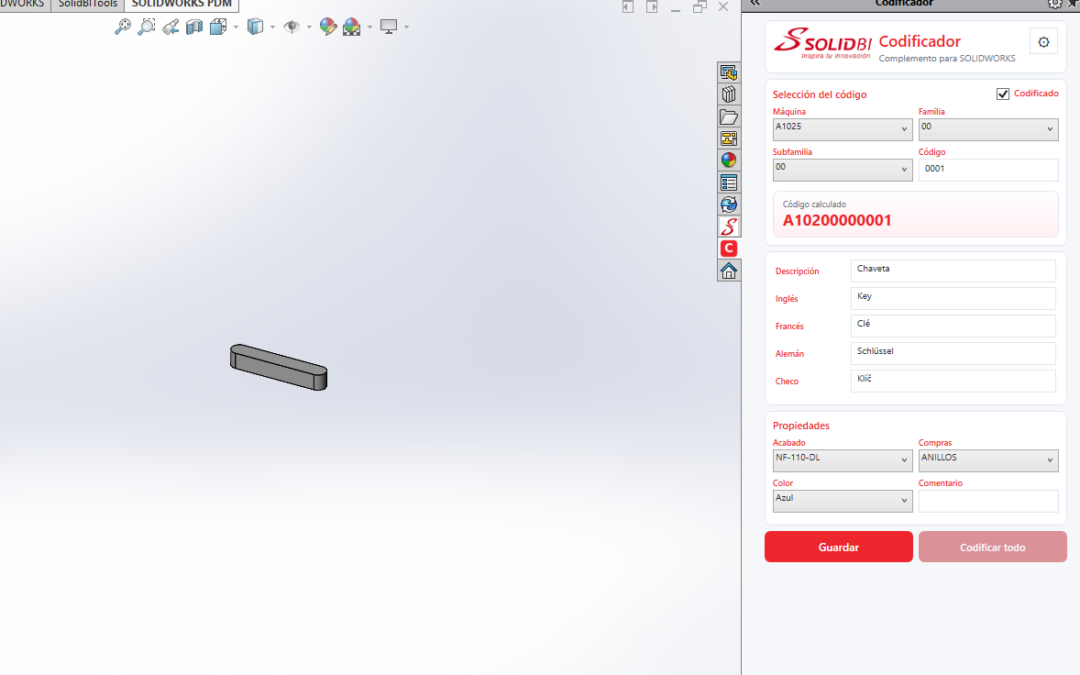This screenshot has width=1080, height=675.
Task: Click the Display Style cube icon
Action: point(255,27)
